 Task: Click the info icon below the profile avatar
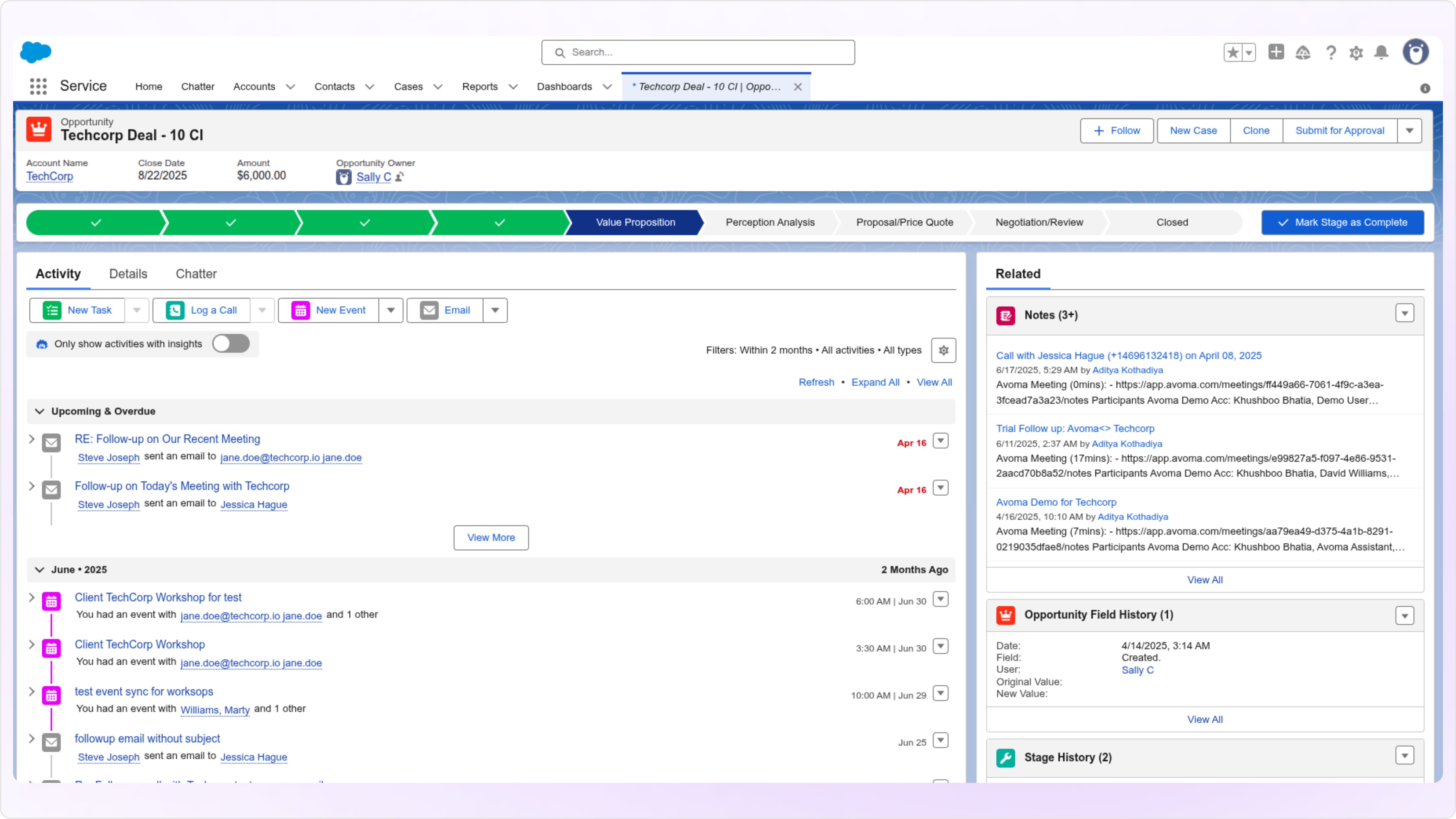[x=1425, y=88]
